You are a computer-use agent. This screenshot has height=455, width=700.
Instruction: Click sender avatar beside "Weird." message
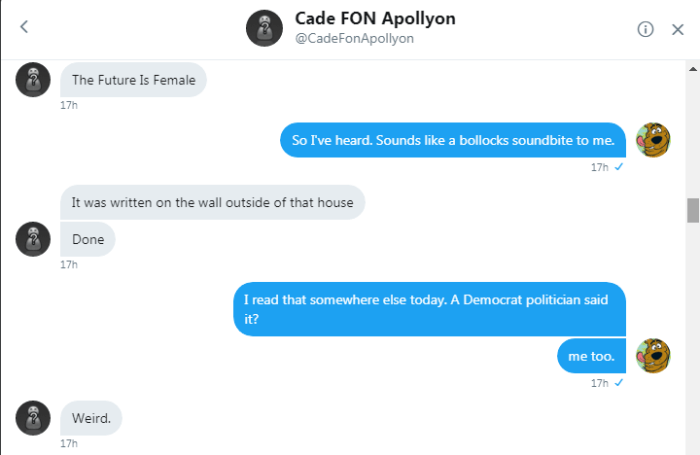33,417
